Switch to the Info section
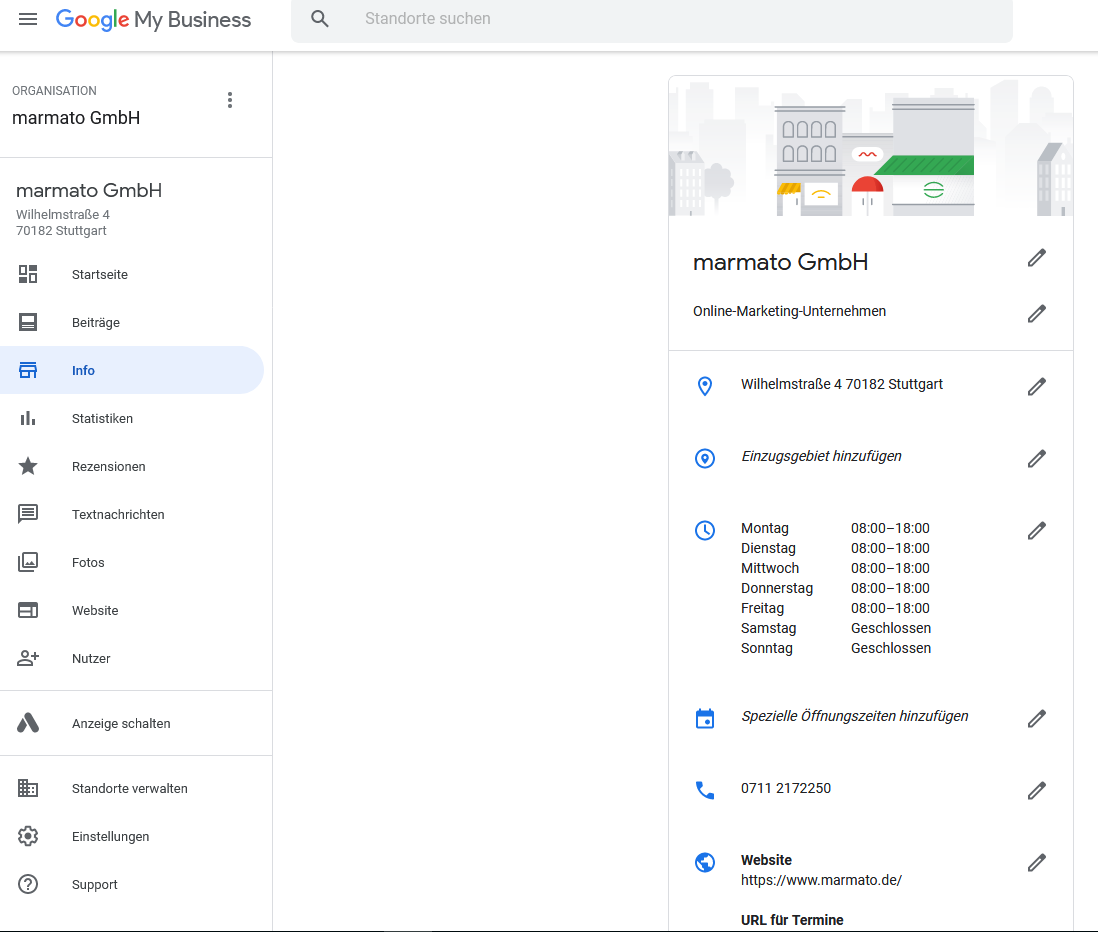1098x932 pixels. point(83,370)
